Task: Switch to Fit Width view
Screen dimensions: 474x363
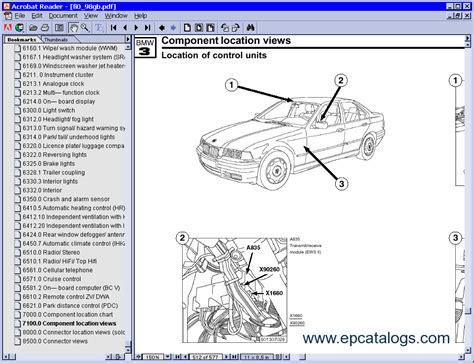Action: pos(210,28)
